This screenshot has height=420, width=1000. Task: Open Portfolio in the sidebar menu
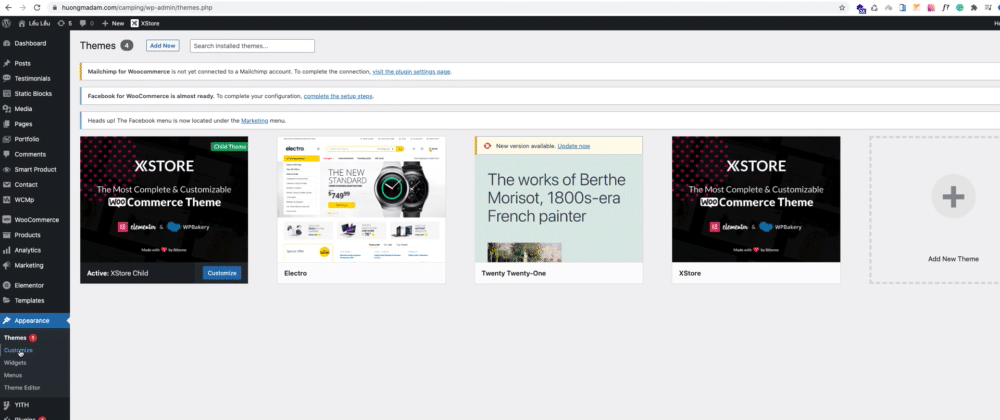pyautogui.click(x=27, y=139)
